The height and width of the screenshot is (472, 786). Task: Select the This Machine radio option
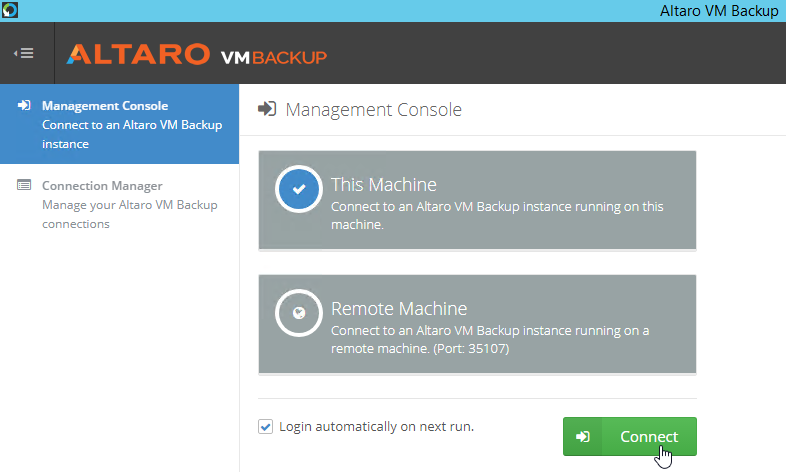(x=299, y=189)
